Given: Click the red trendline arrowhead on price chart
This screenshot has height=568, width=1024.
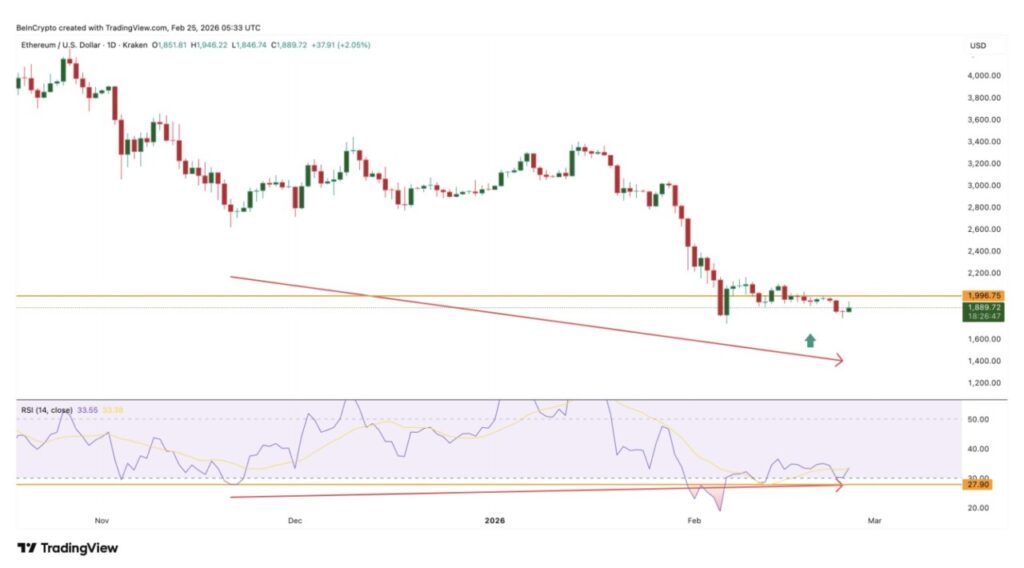Looking at the screenshot, I should click(838, 360).
